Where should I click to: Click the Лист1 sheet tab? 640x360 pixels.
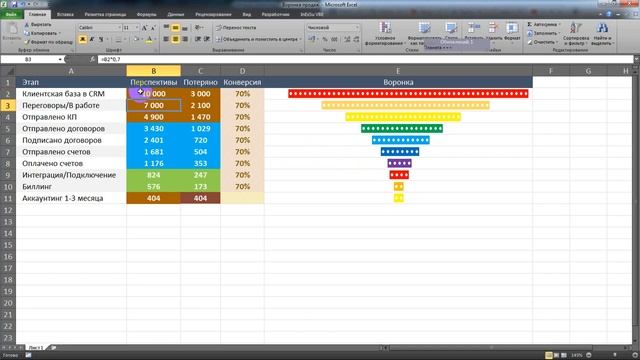tap(36, 348)
